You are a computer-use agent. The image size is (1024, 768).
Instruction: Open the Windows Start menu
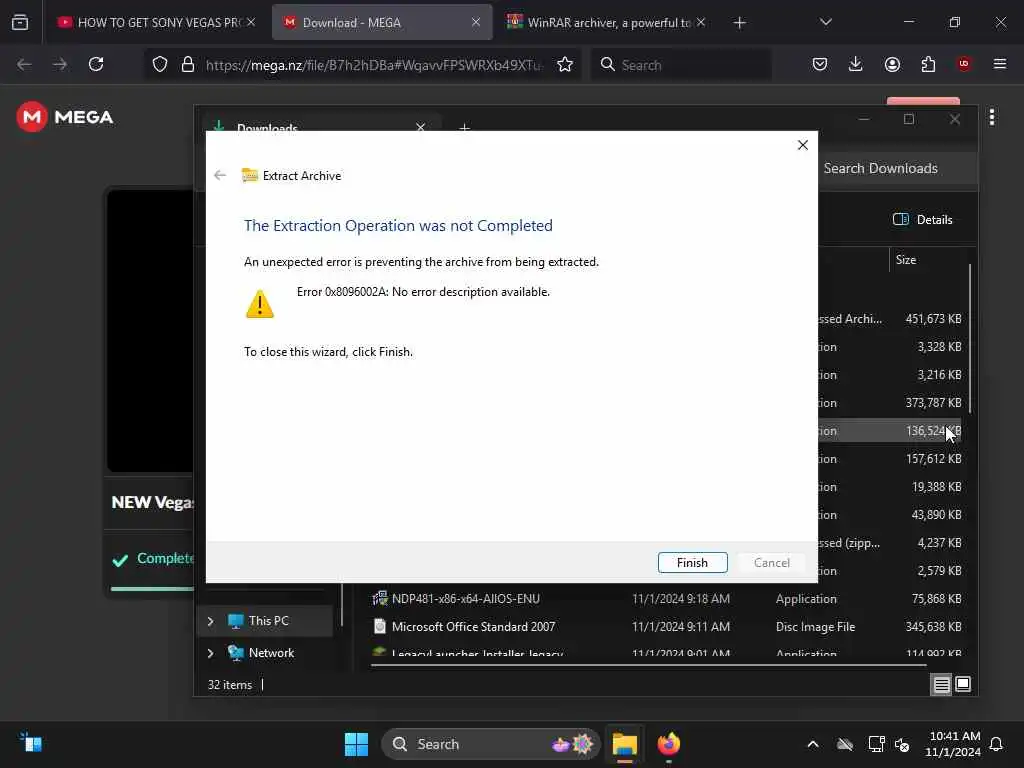(x=356, y=744)
